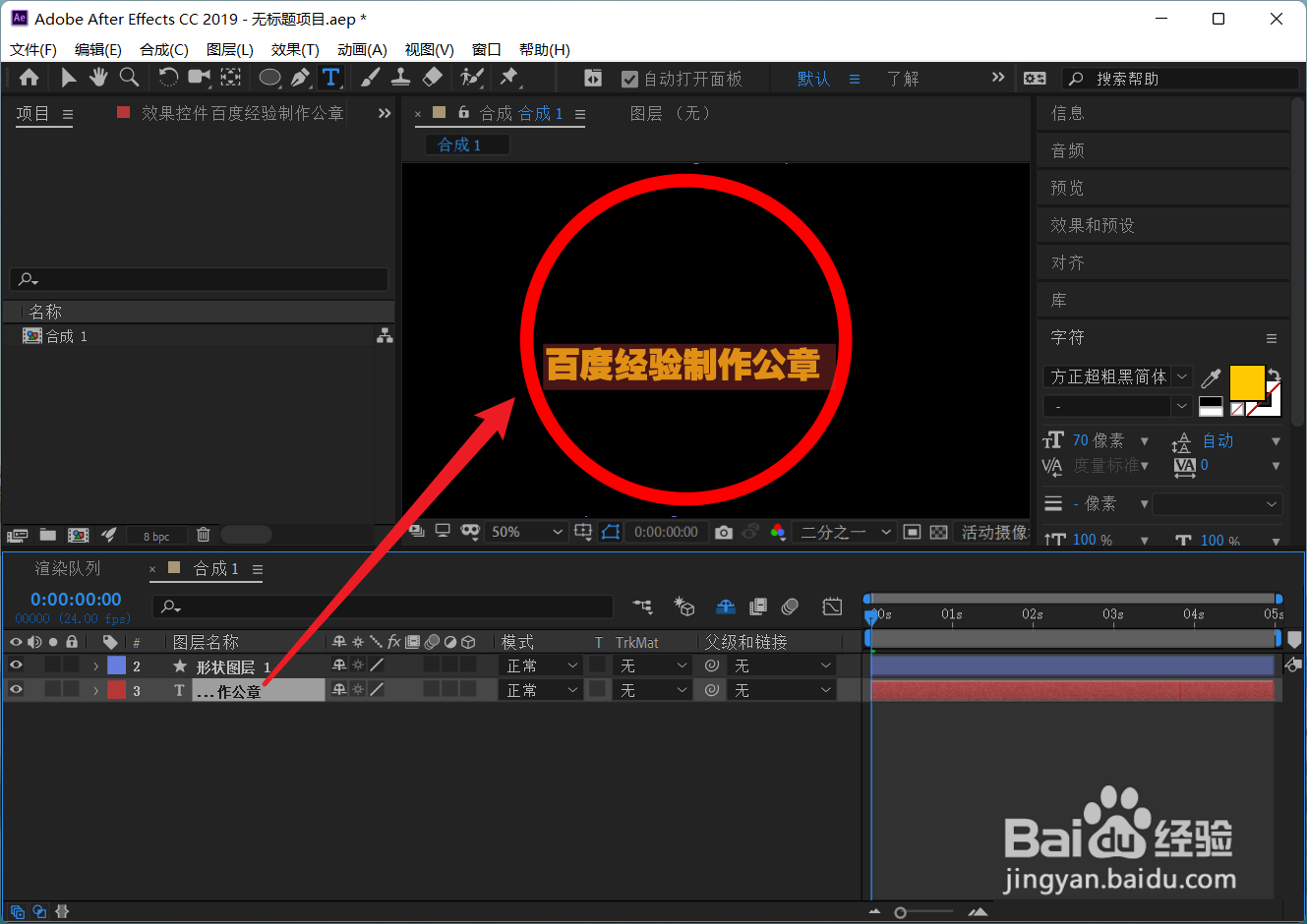Select the Puppet Pin tool
The height and width of the screenshot is (924, 1307).
508,78
